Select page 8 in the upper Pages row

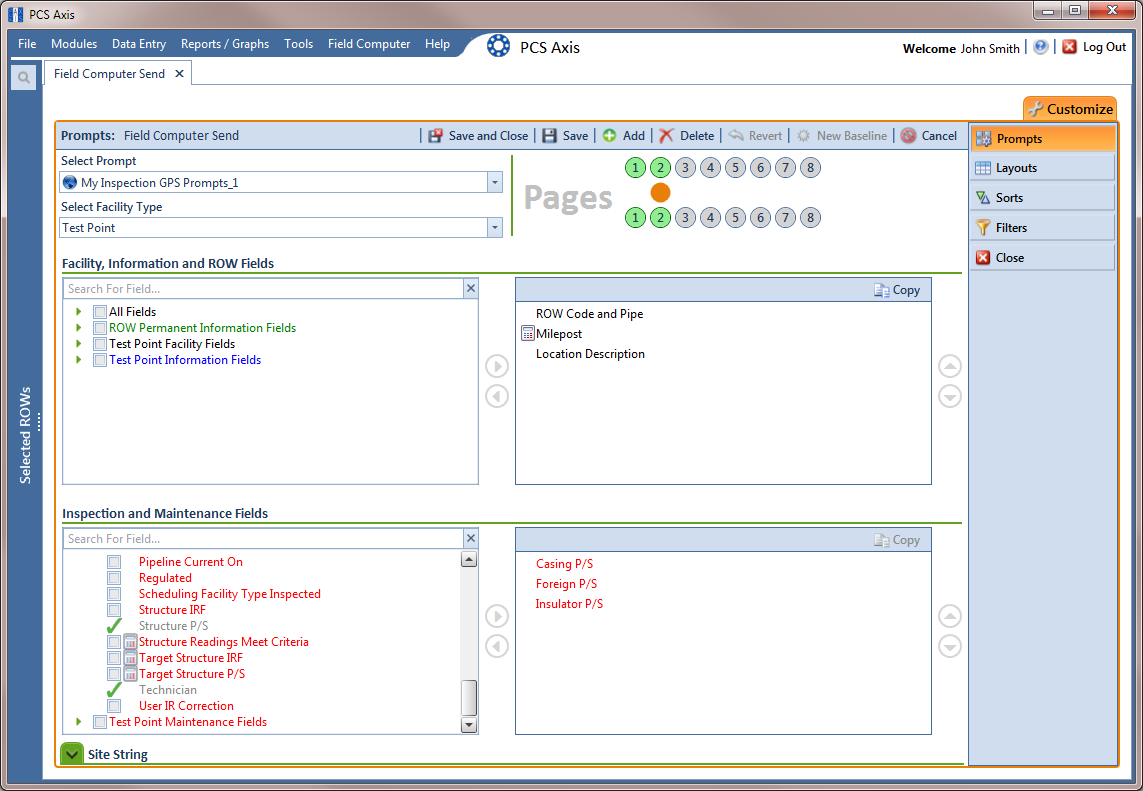pyautogui.click(x=810, y=168)
